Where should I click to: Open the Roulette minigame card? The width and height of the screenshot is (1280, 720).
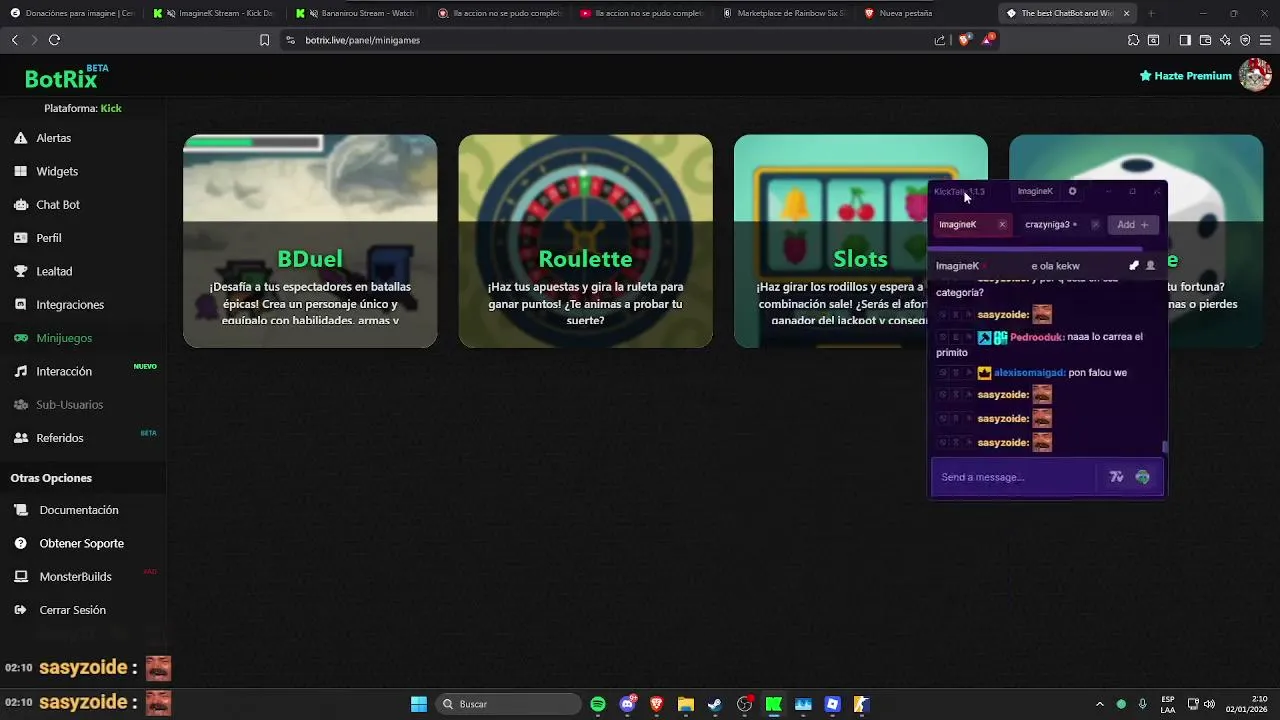[x=585, y=241]
